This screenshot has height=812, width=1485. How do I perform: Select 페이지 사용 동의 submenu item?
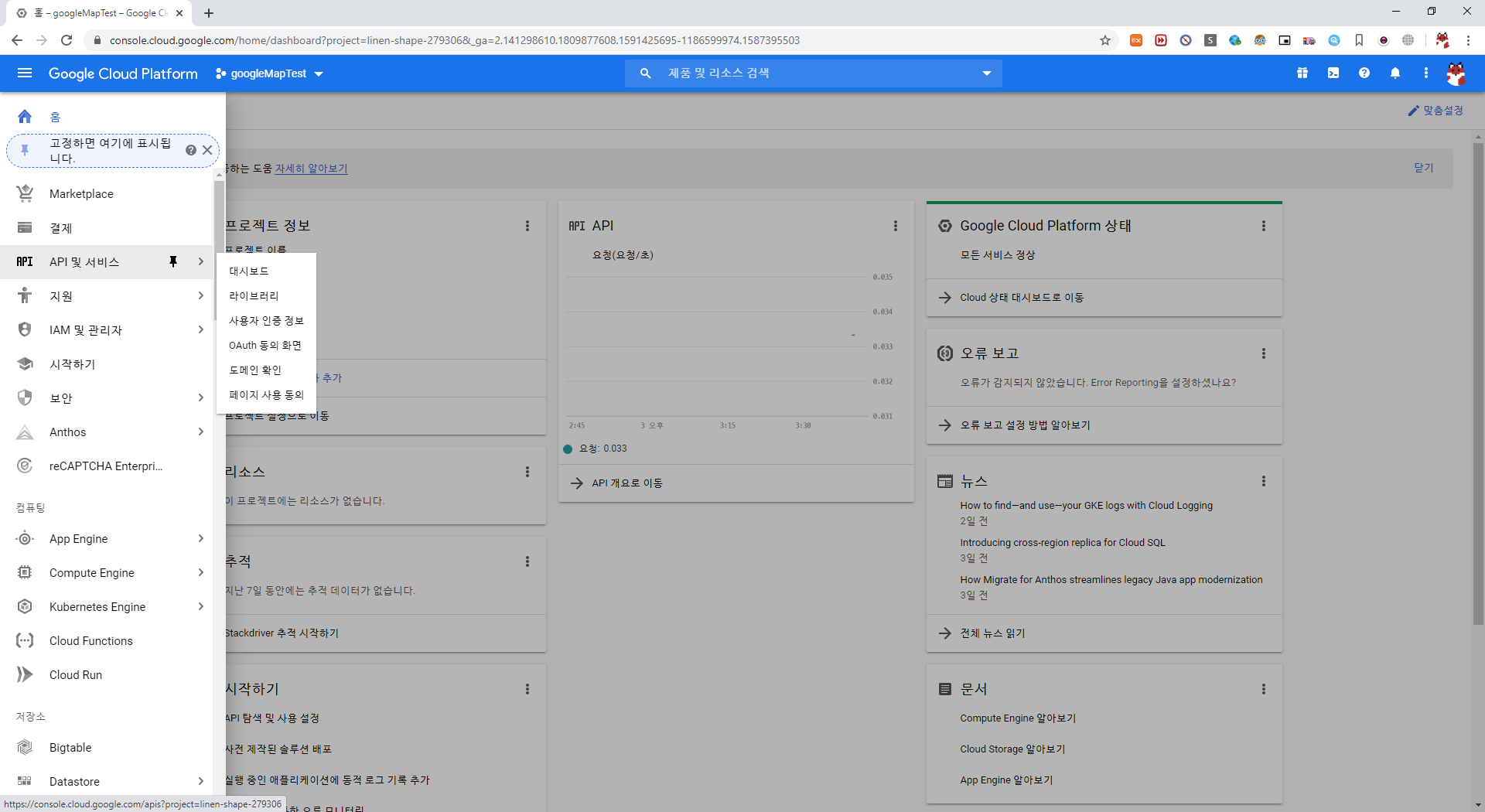click(x=267, y=395)
